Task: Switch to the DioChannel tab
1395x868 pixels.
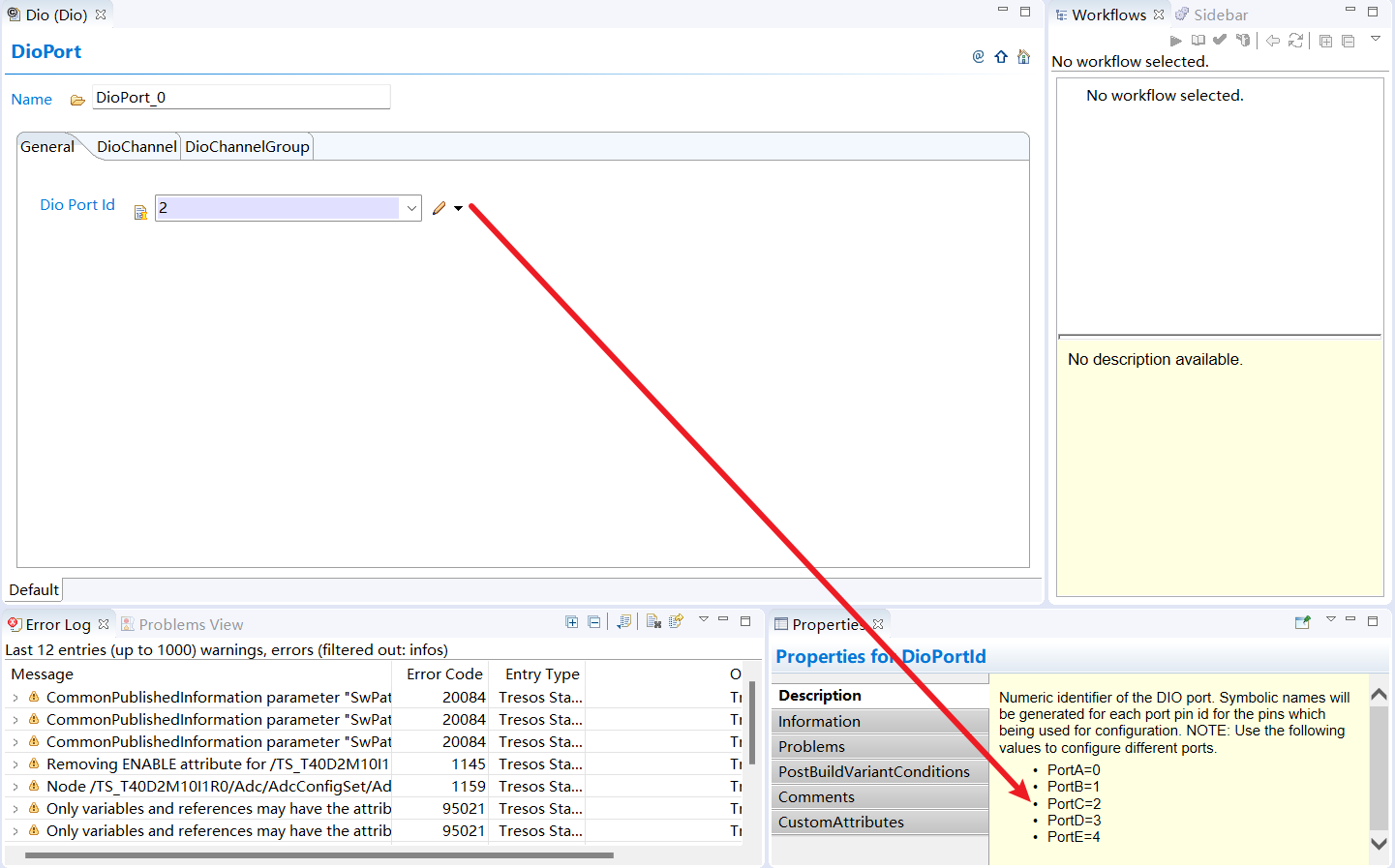Action: pyautogui.click(x=136, y=147)
